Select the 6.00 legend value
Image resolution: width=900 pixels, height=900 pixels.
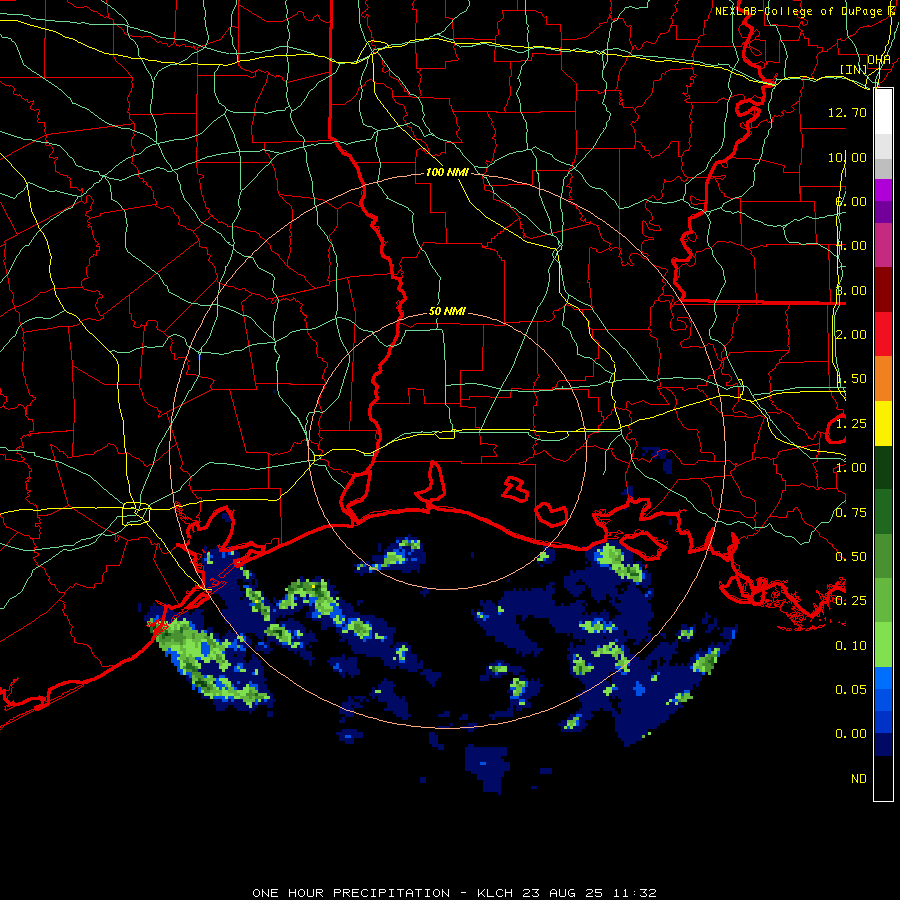(x=851, y=201)
